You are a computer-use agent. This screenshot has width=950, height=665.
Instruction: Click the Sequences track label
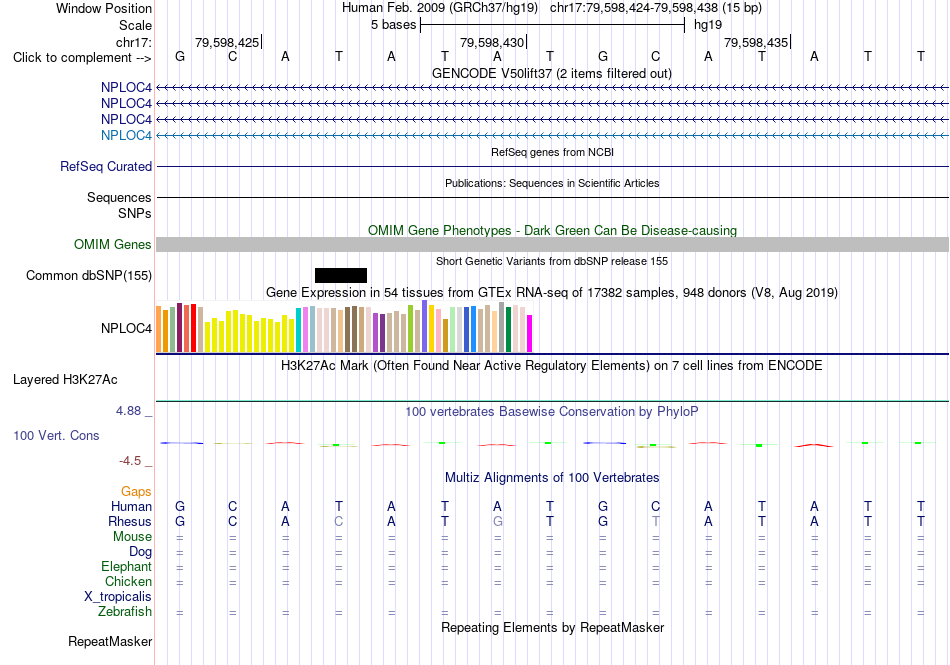pyautogui.click(x=119, y=197)
